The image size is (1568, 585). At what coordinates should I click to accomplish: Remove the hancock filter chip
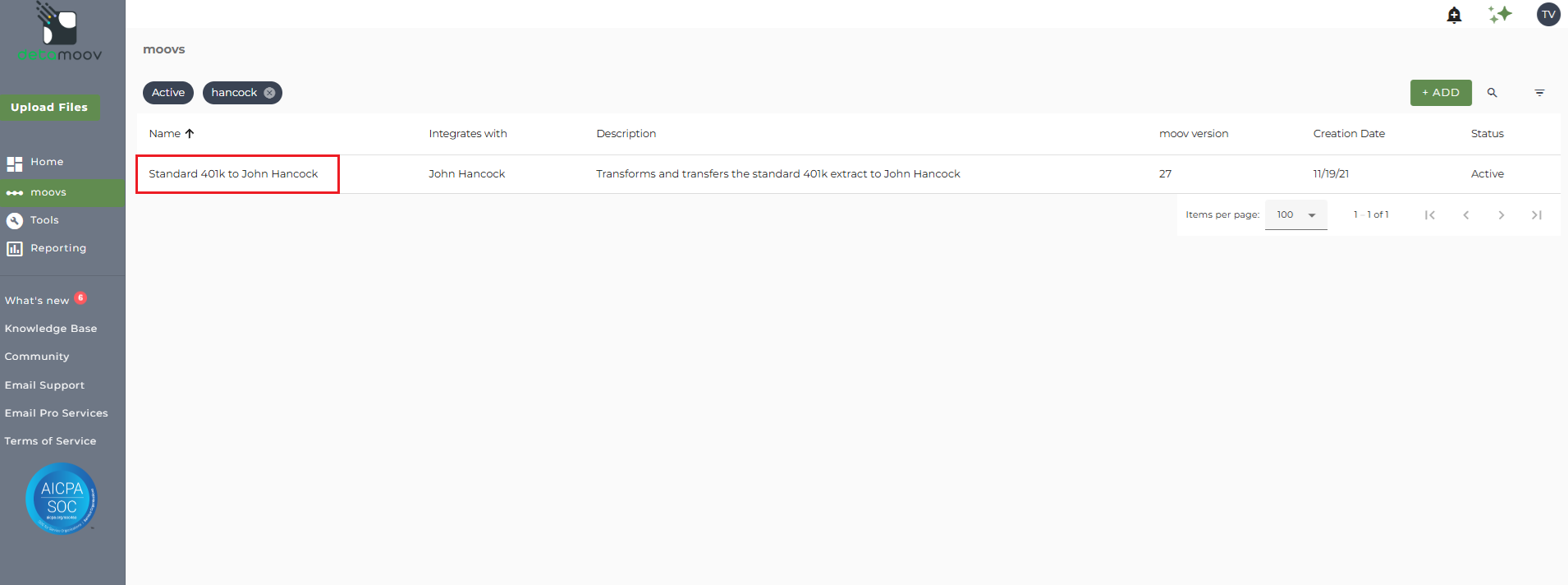coord(269,93)
